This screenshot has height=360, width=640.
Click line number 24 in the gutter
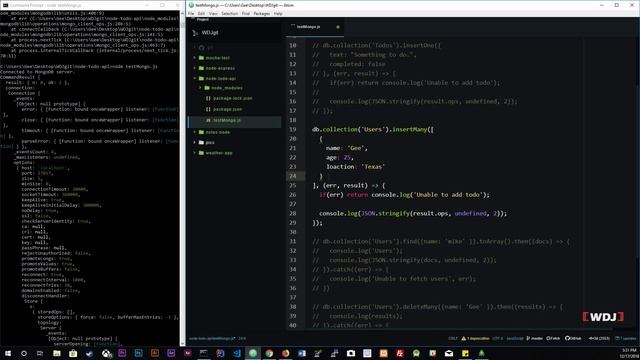[x=293, y=176]
